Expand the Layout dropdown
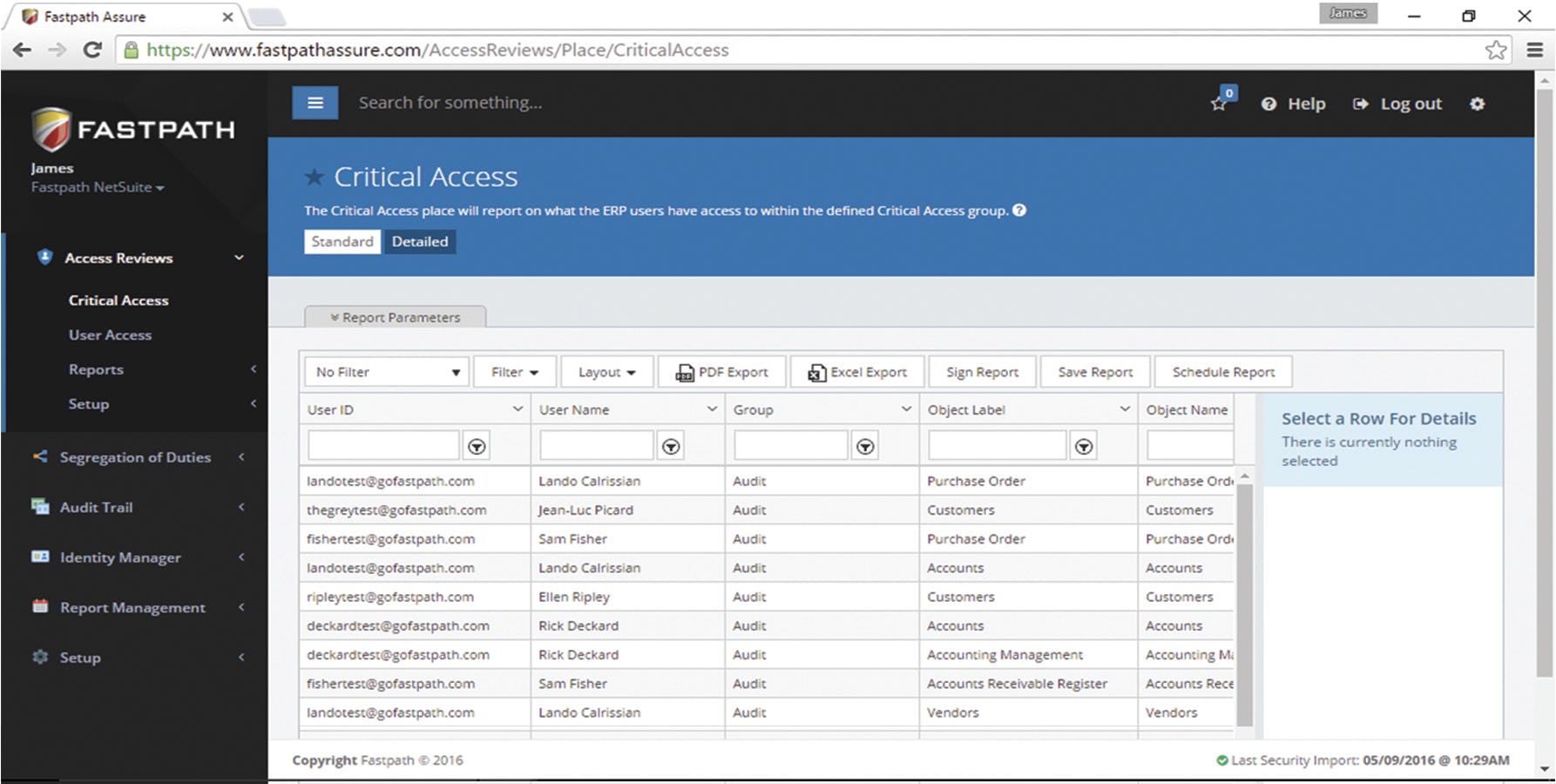The image size is (1556, 784). pyautogui.click(x=606, y=371)
